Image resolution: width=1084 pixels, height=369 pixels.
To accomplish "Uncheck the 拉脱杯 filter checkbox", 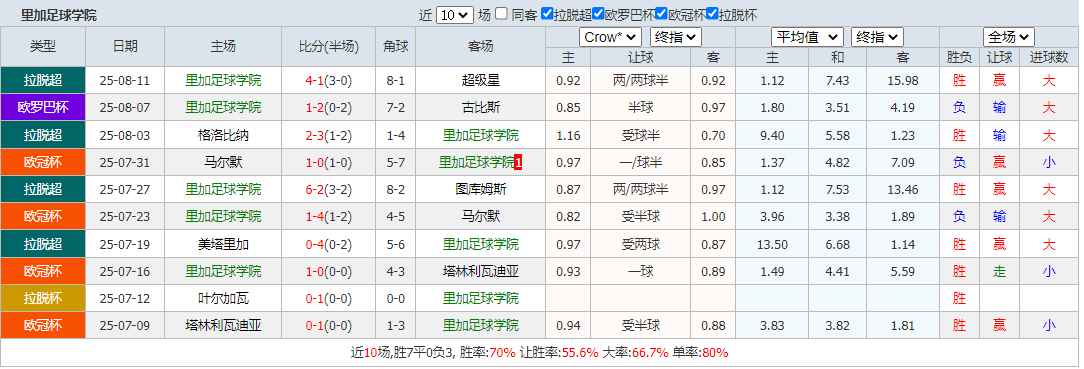I will pyautogui.click(x=712, y=13).
